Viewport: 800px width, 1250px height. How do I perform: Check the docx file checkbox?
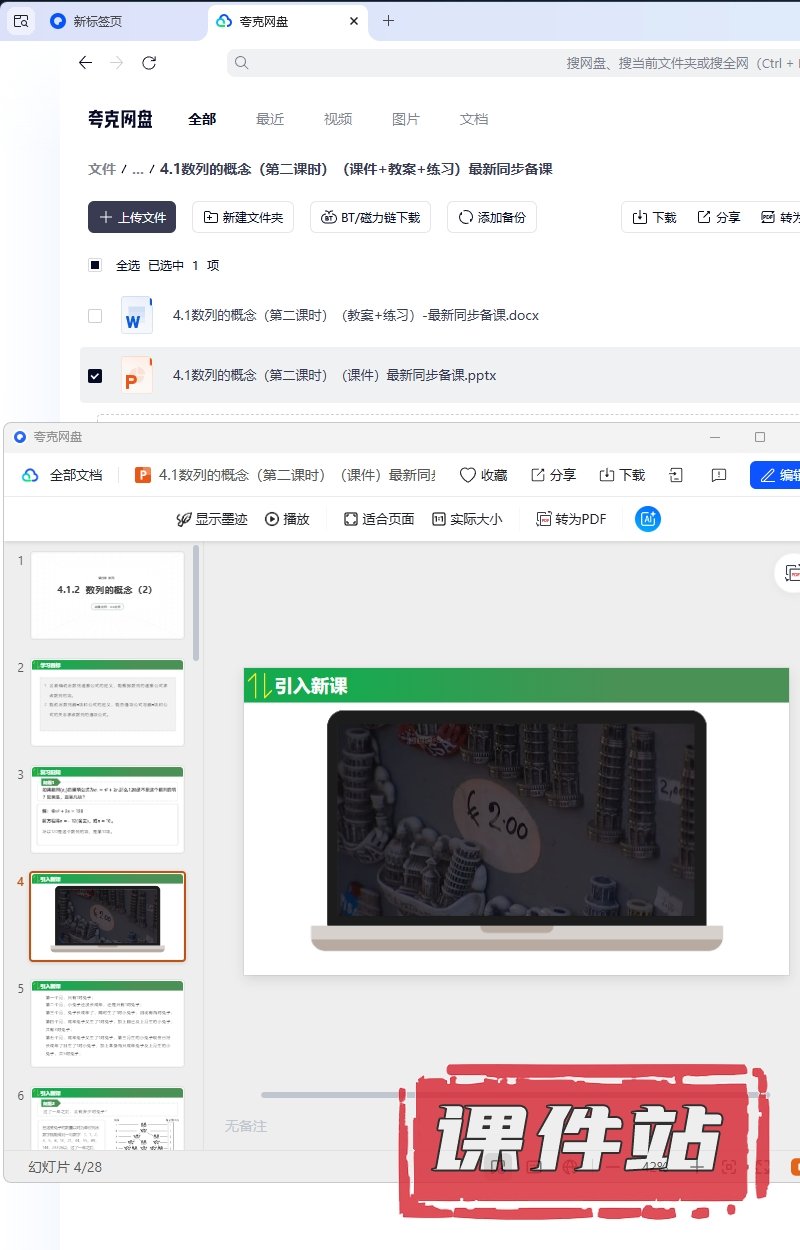95,316
